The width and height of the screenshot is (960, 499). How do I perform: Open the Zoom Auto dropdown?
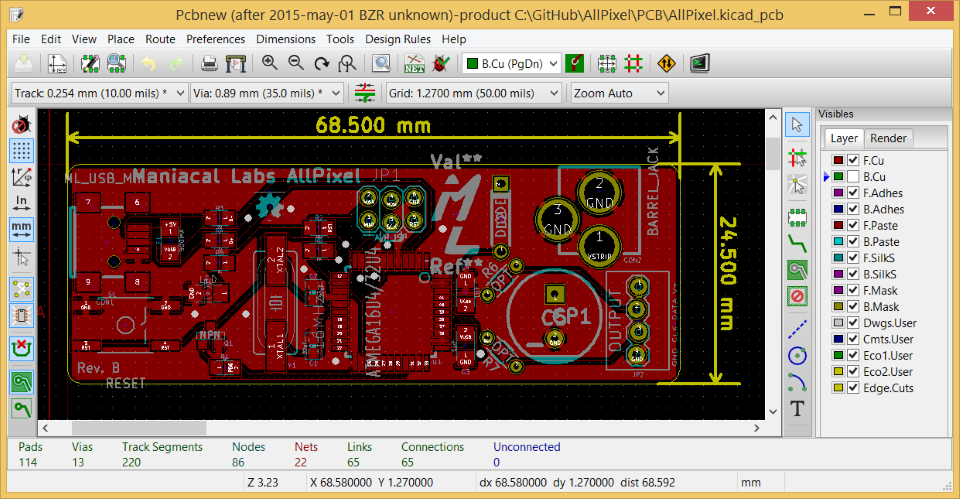click(x=619, y=93)
